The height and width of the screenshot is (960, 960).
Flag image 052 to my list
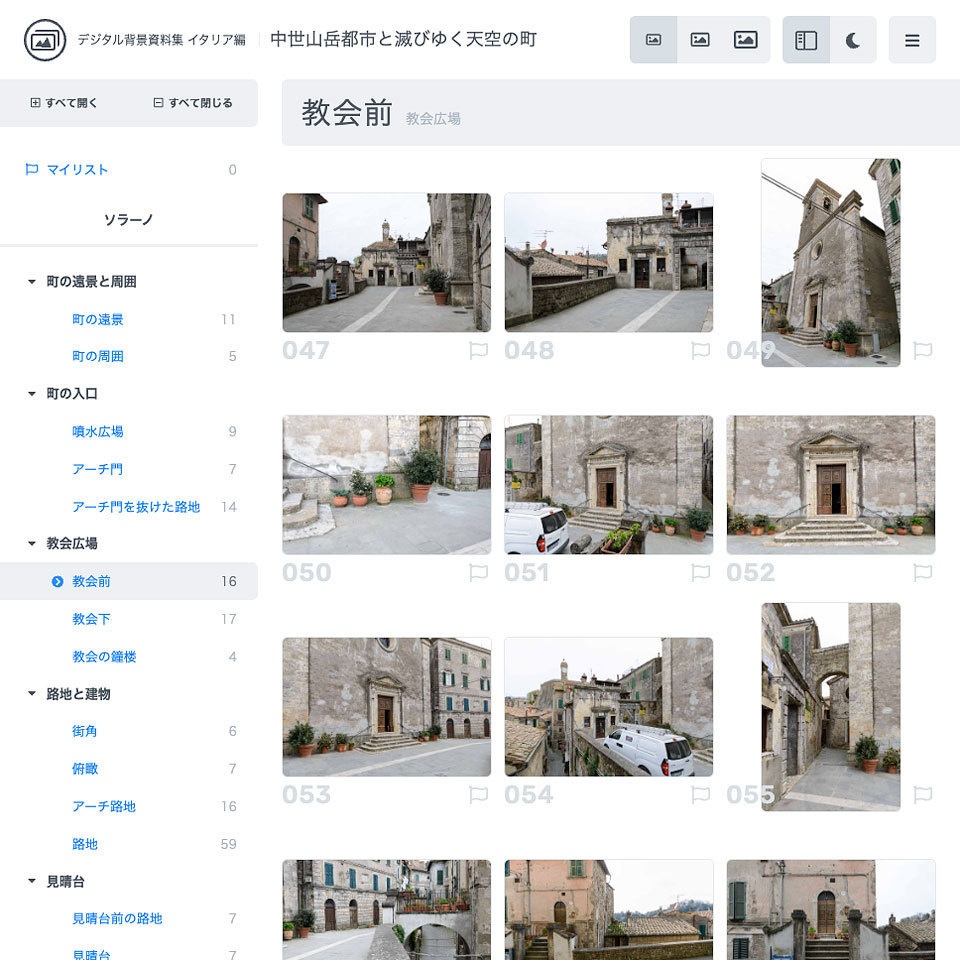coord(923,572)
